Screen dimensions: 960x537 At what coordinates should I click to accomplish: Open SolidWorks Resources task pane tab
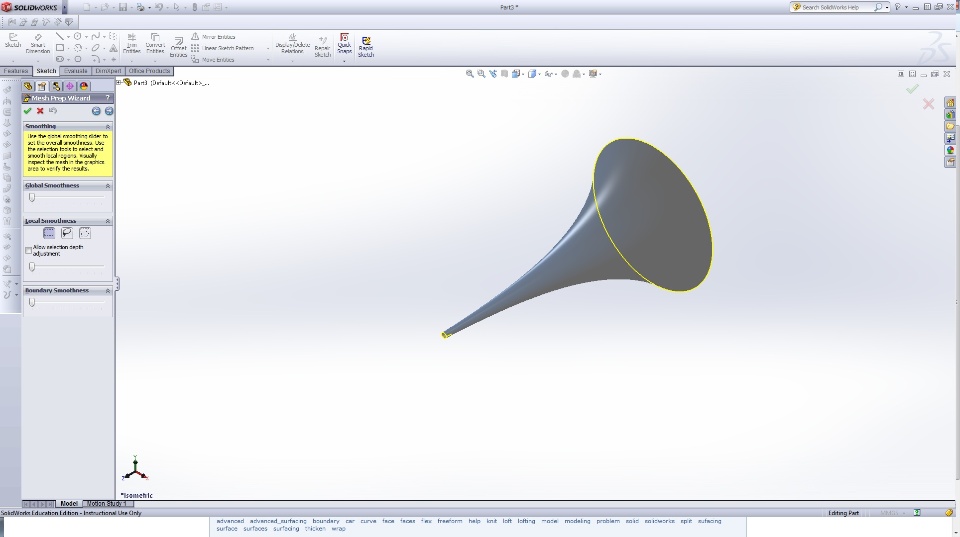click(x=950, y=103)
